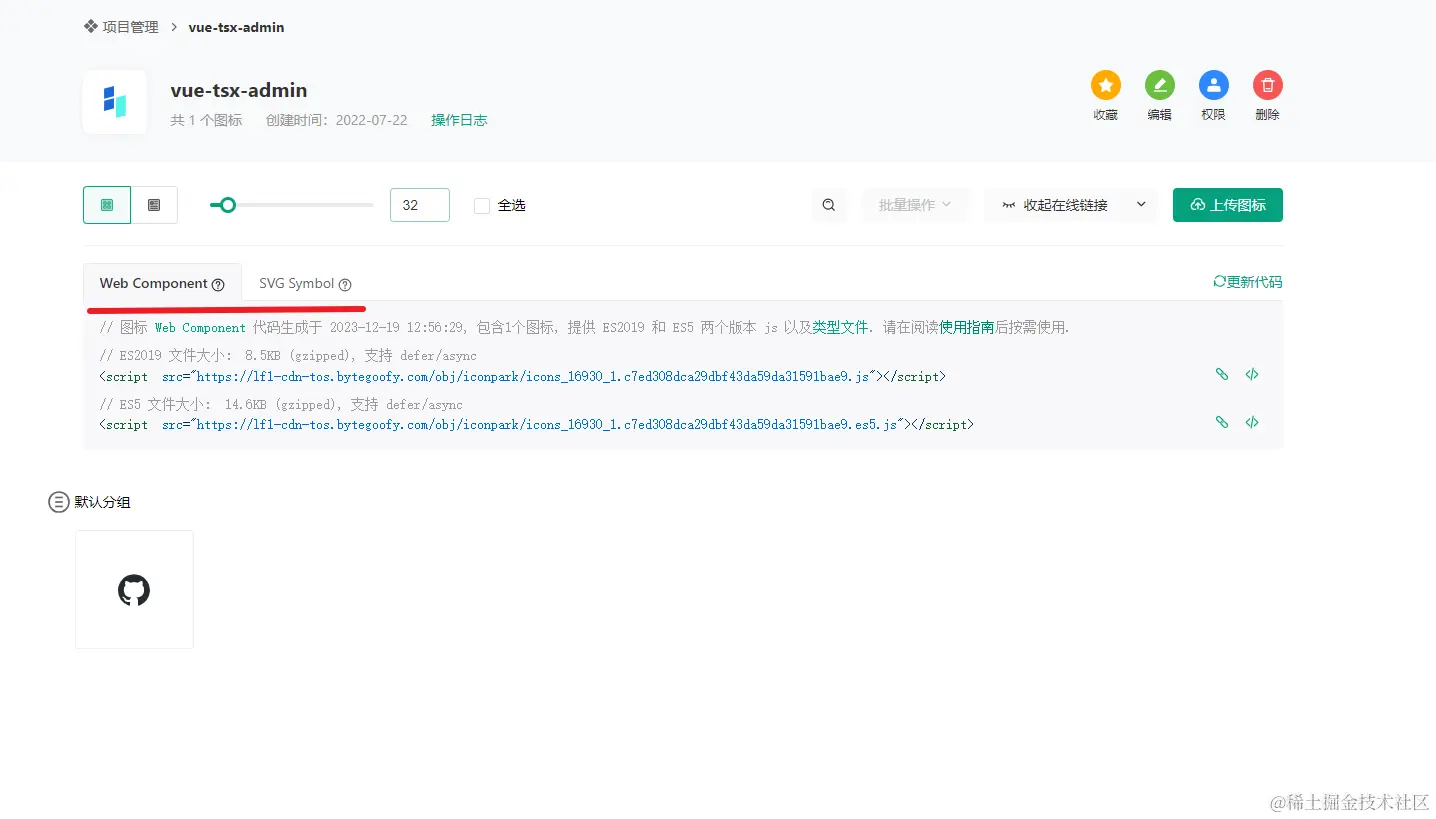
Task: Select the GitHub icon thumbnail
Action: click(134, 590)
